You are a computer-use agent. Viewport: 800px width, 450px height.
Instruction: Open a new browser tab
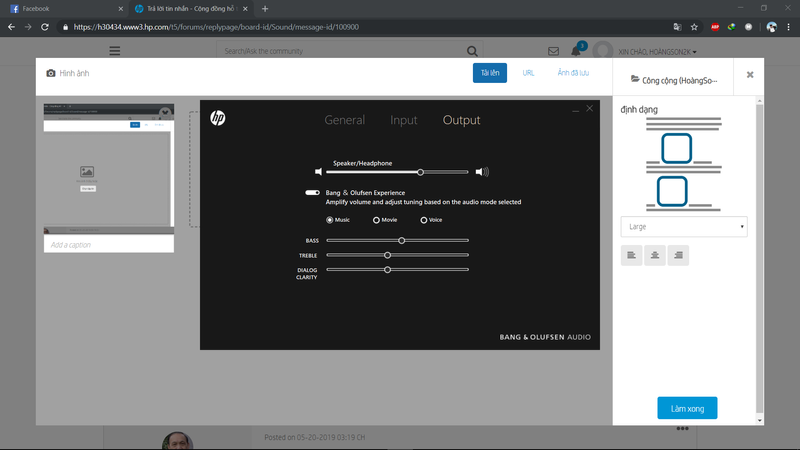[265, 9]
